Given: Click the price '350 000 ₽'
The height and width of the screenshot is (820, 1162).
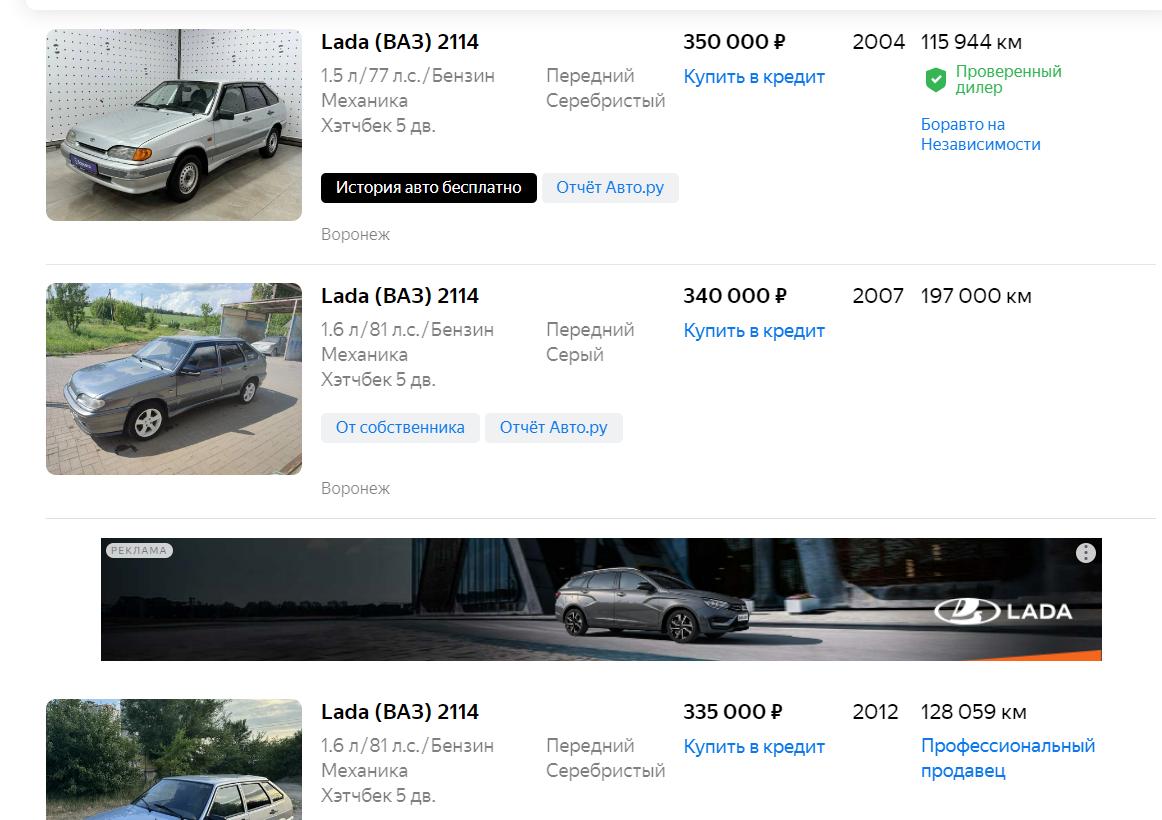Looking at the screenshot, I should 734,42.
